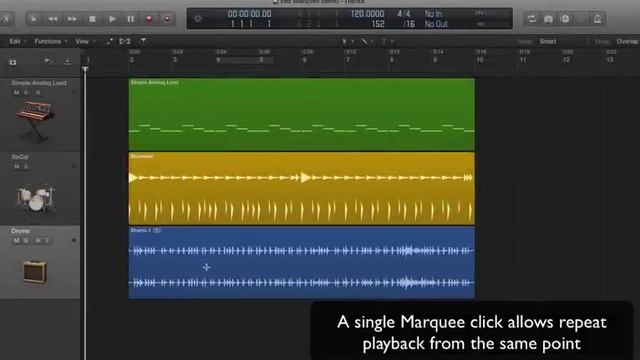Screen dimensions: 640x360
Task: Click the Go to Beginning transport button
Action: [34, 19]
